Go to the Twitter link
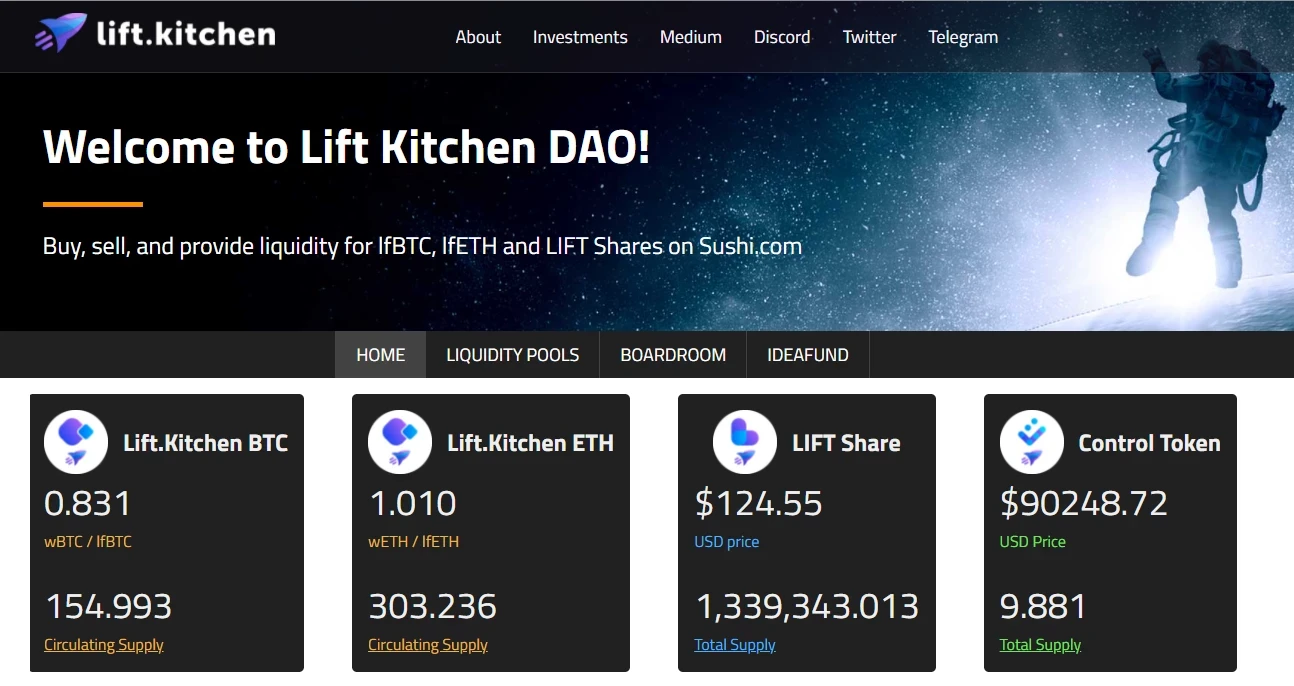 [869, 37]
